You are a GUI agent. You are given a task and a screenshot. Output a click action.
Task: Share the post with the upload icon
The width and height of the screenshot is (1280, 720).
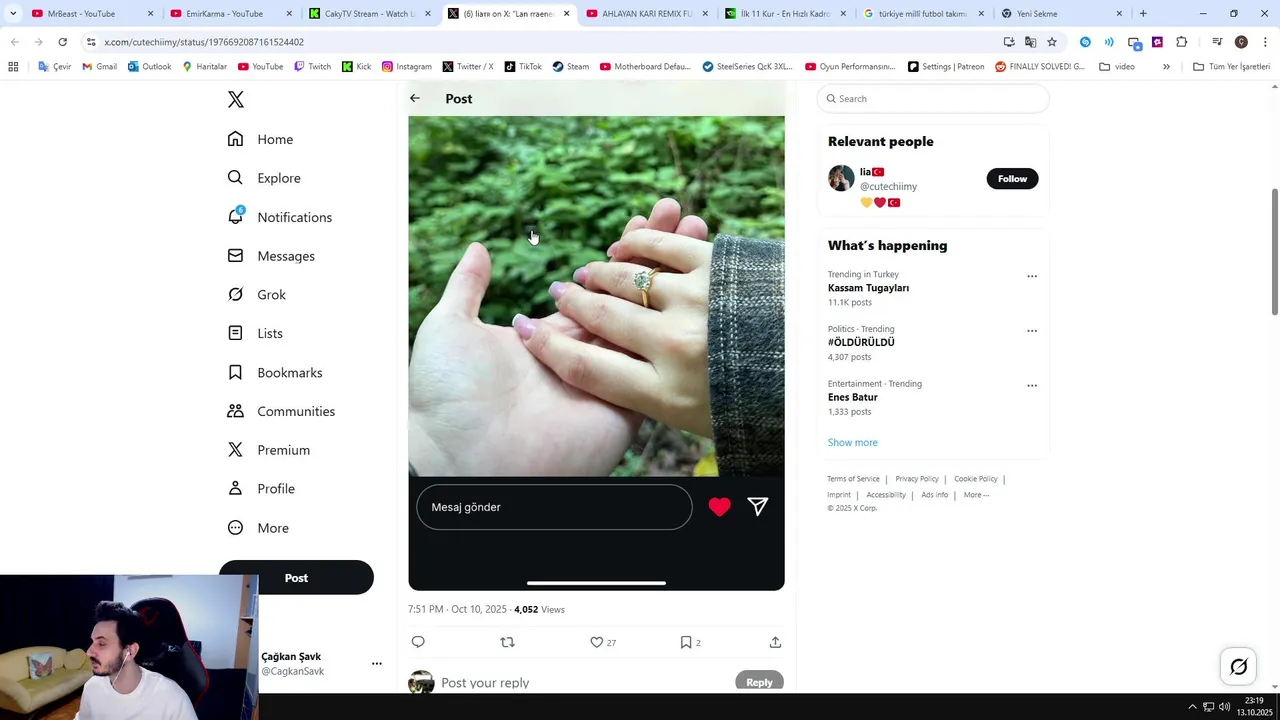click(x=775, y=642)
